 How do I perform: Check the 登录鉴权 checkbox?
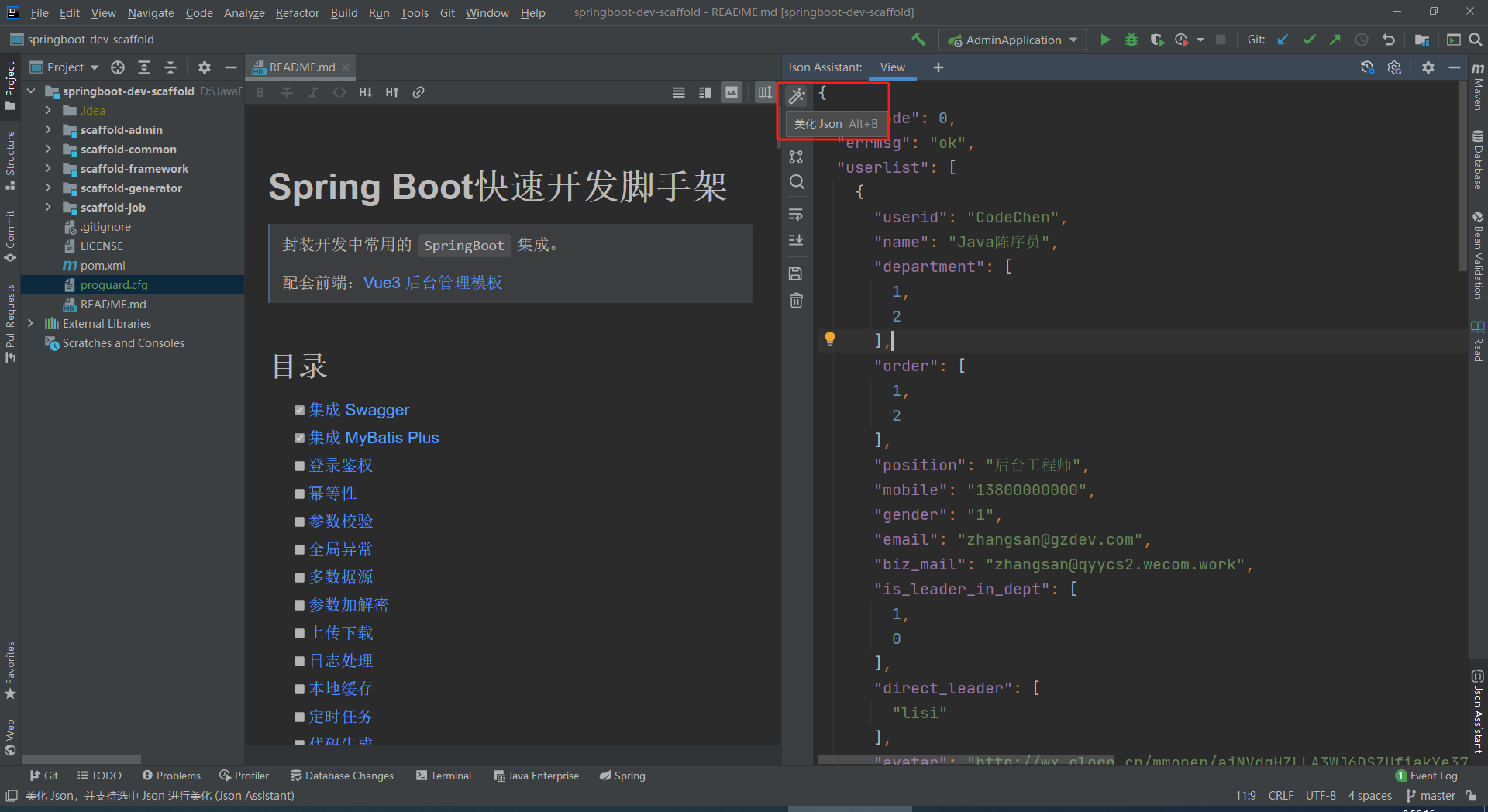(299, 466)
